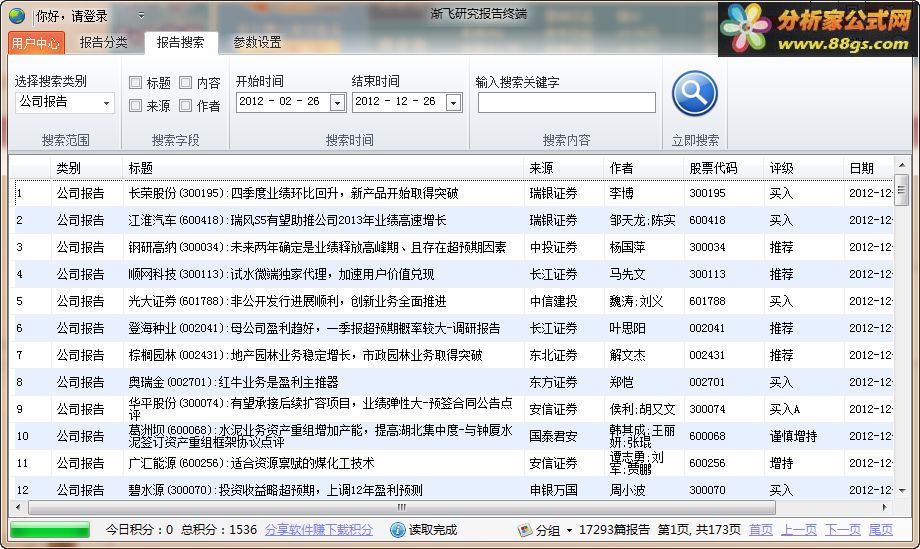
Task: Click the 你好，请登录 login text
Action: (72, 16)
